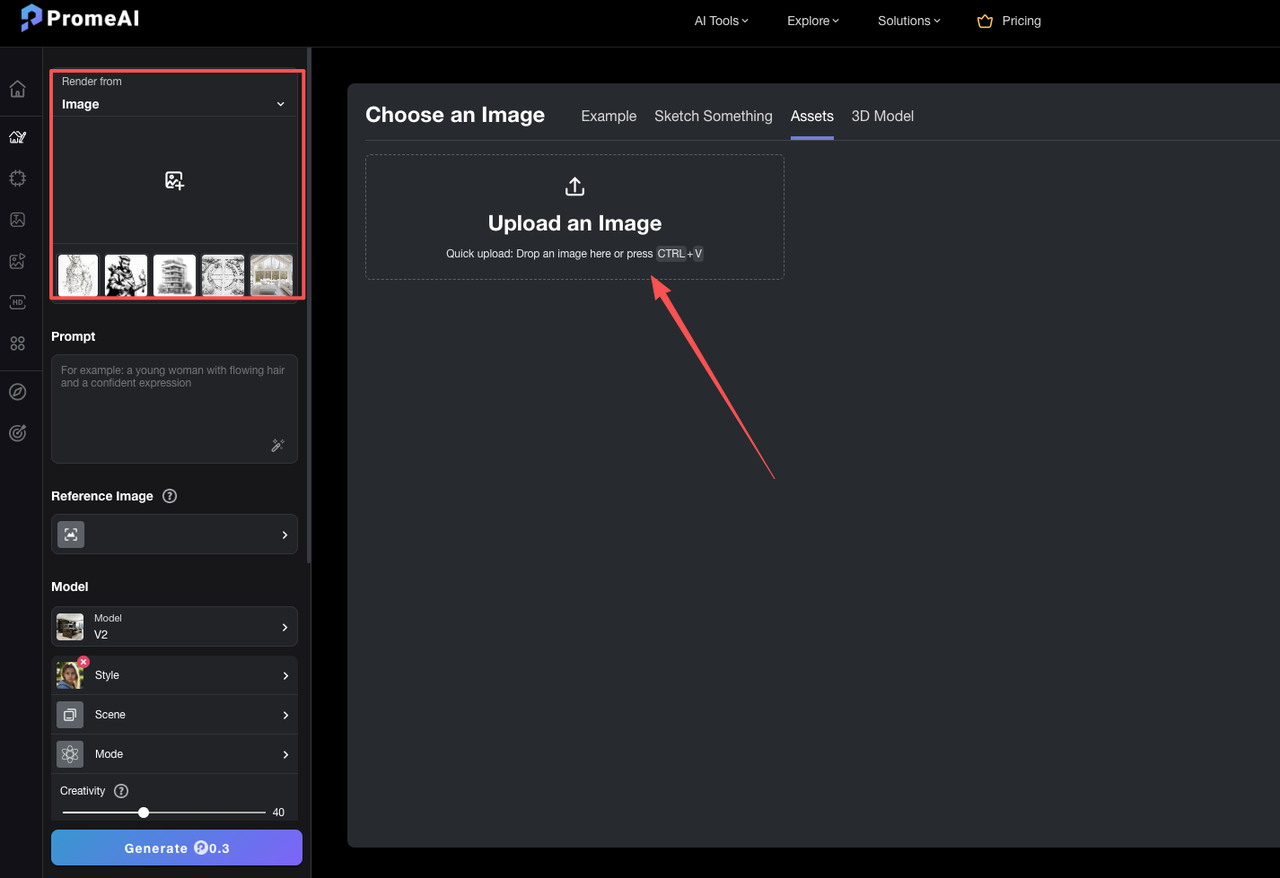The image size is (1280, 878).
Task: Click the HD upscale sidebar icon
Action: tap(17, 302)
